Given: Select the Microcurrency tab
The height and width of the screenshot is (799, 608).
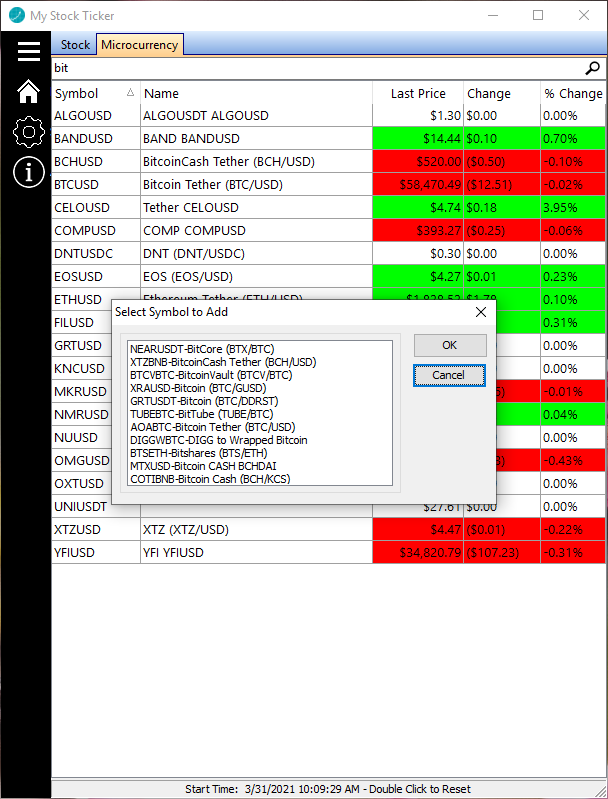Looking at the screenshot, I should pos(140,44).
